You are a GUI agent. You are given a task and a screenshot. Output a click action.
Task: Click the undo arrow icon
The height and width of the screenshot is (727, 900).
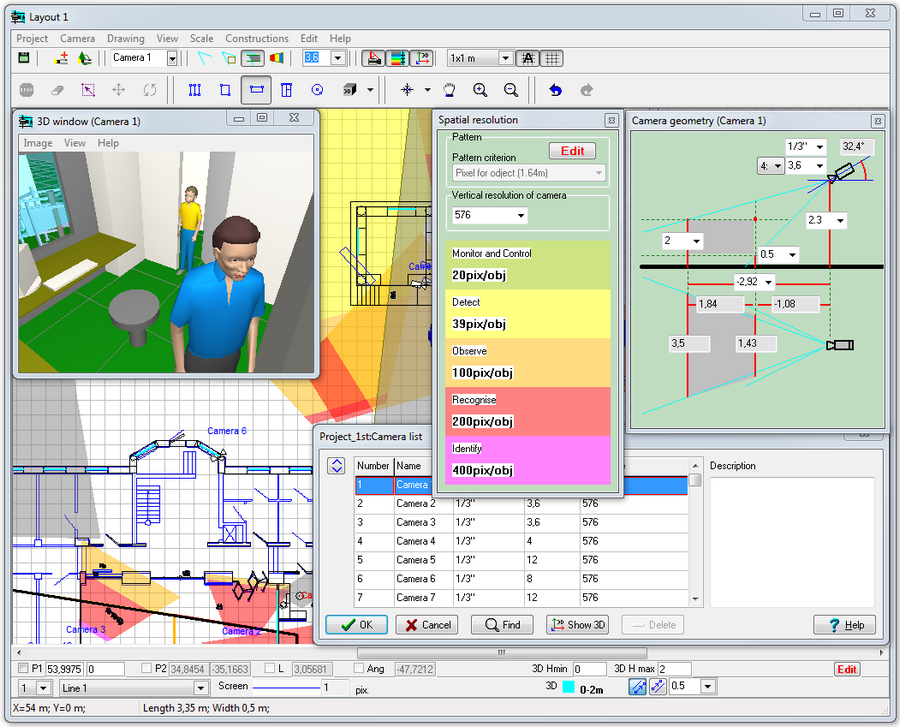point(555,90)
